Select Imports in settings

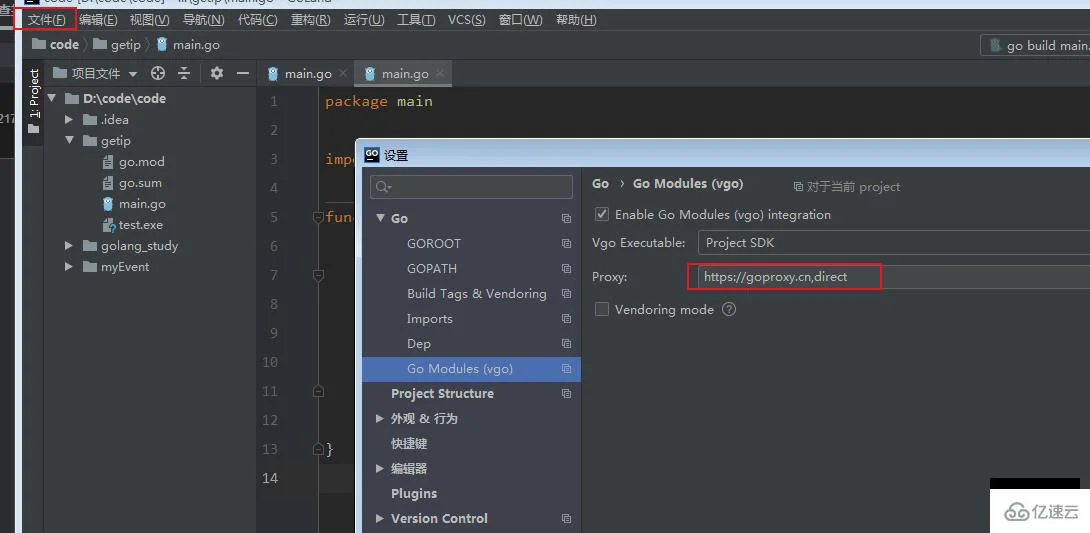point(430,318)
